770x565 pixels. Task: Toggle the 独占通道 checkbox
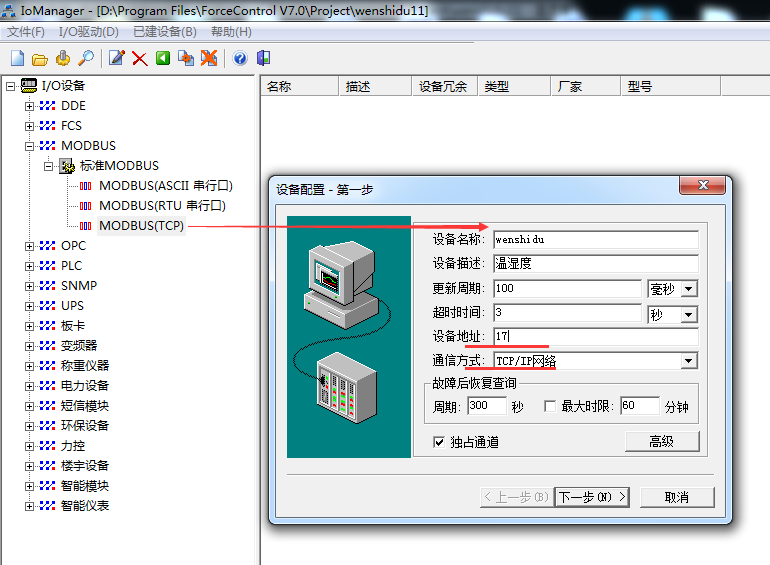[439, 442]
